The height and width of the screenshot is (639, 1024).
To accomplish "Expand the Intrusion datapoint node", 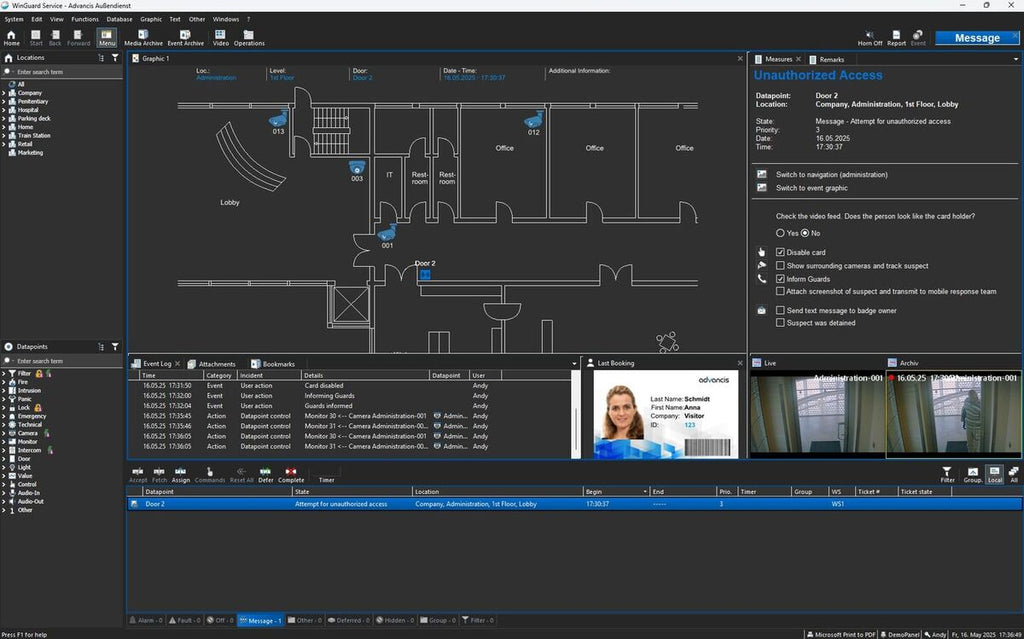I will (x=4, y=391).
